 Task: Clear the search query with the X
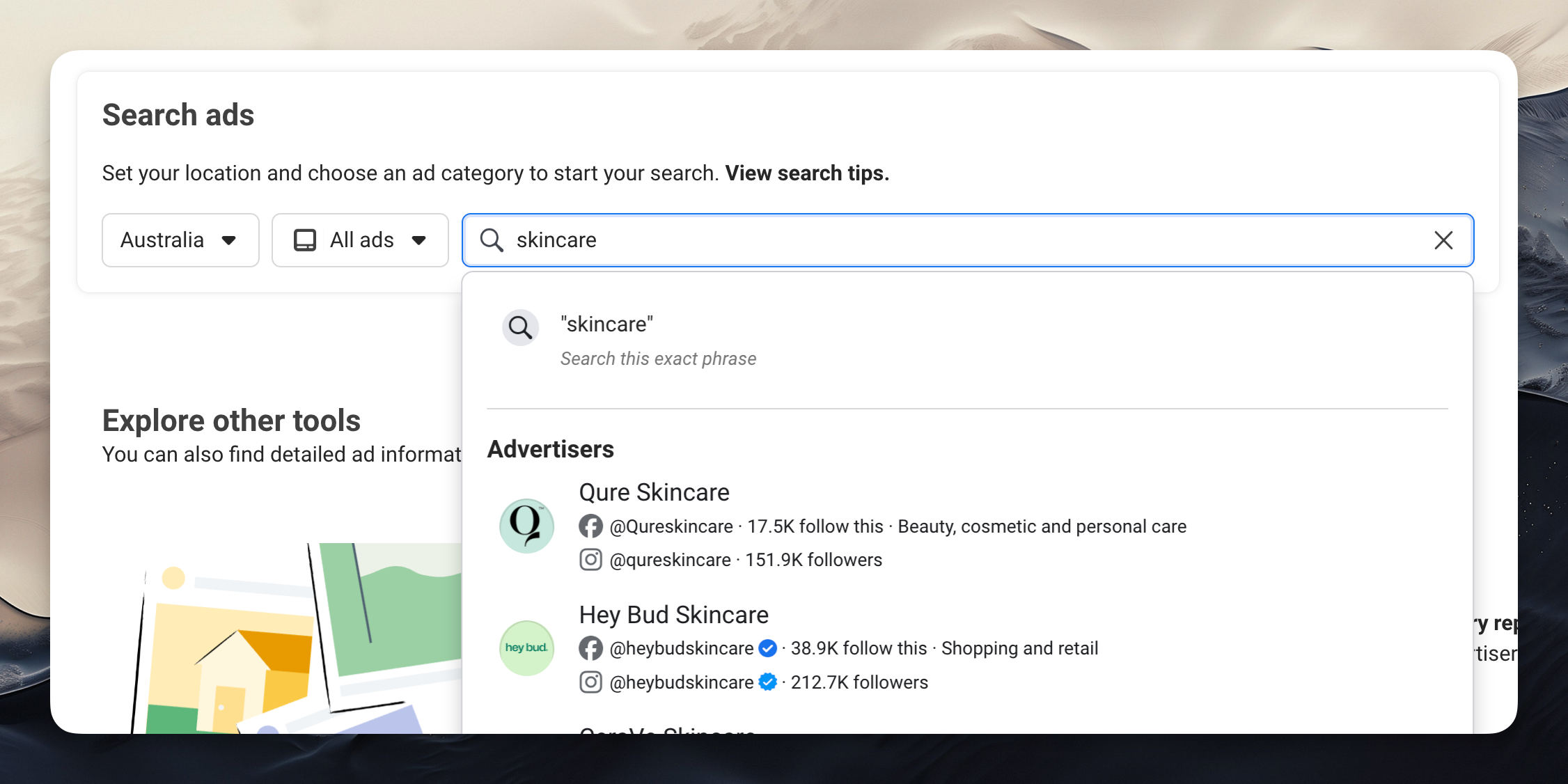click(x=1443, y=240)
